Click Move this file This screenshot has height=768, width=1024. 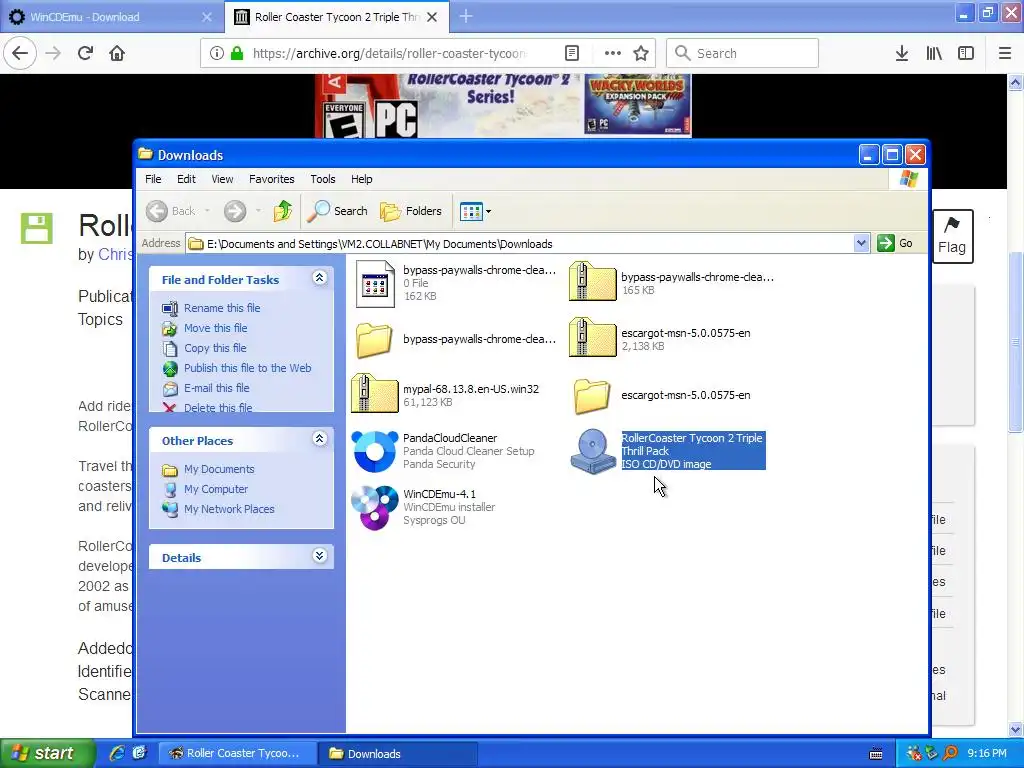[x=216, y=328]
